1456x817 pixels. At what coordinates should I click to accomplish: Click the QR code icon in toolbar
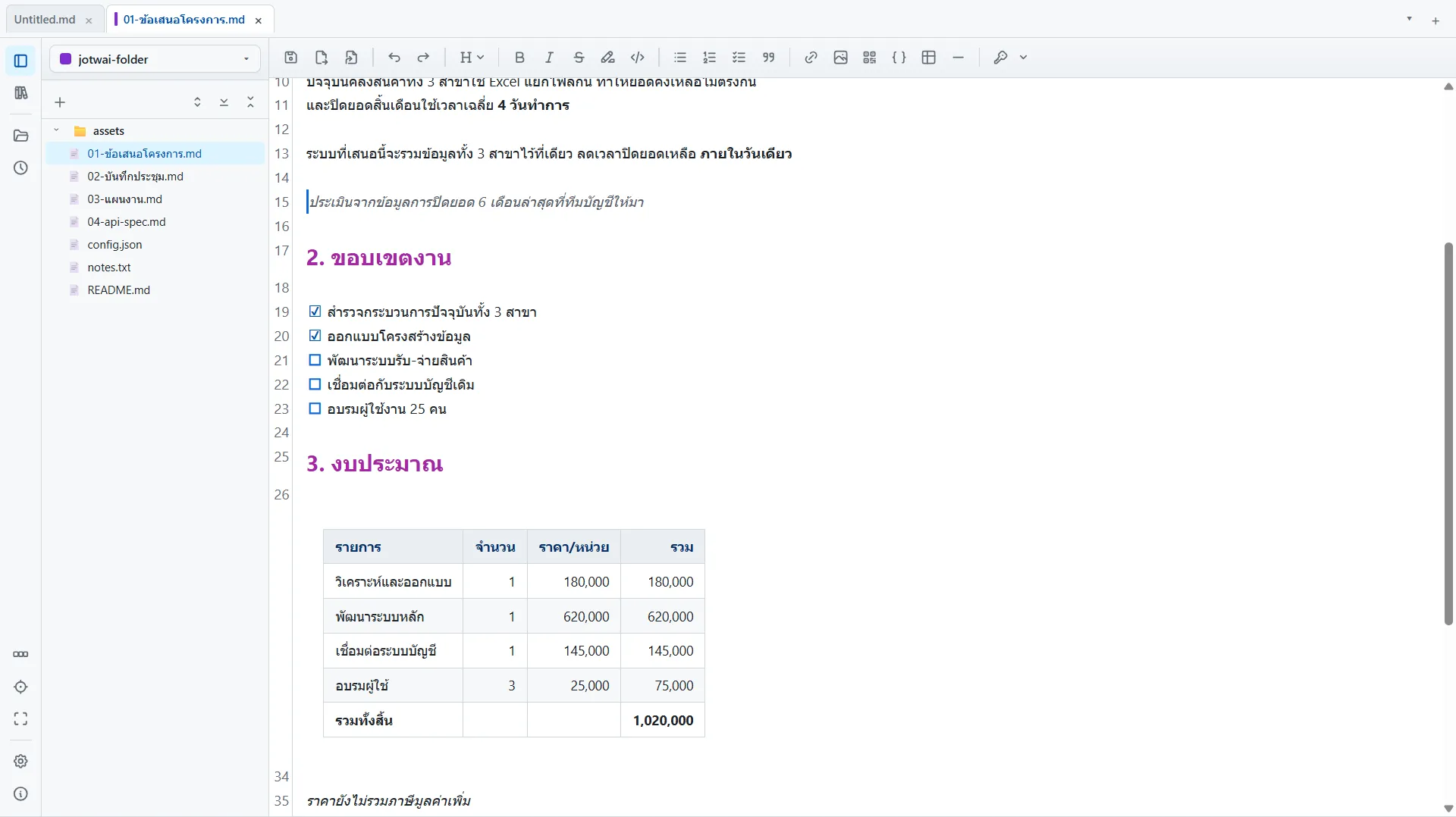[x=870, y=58]
